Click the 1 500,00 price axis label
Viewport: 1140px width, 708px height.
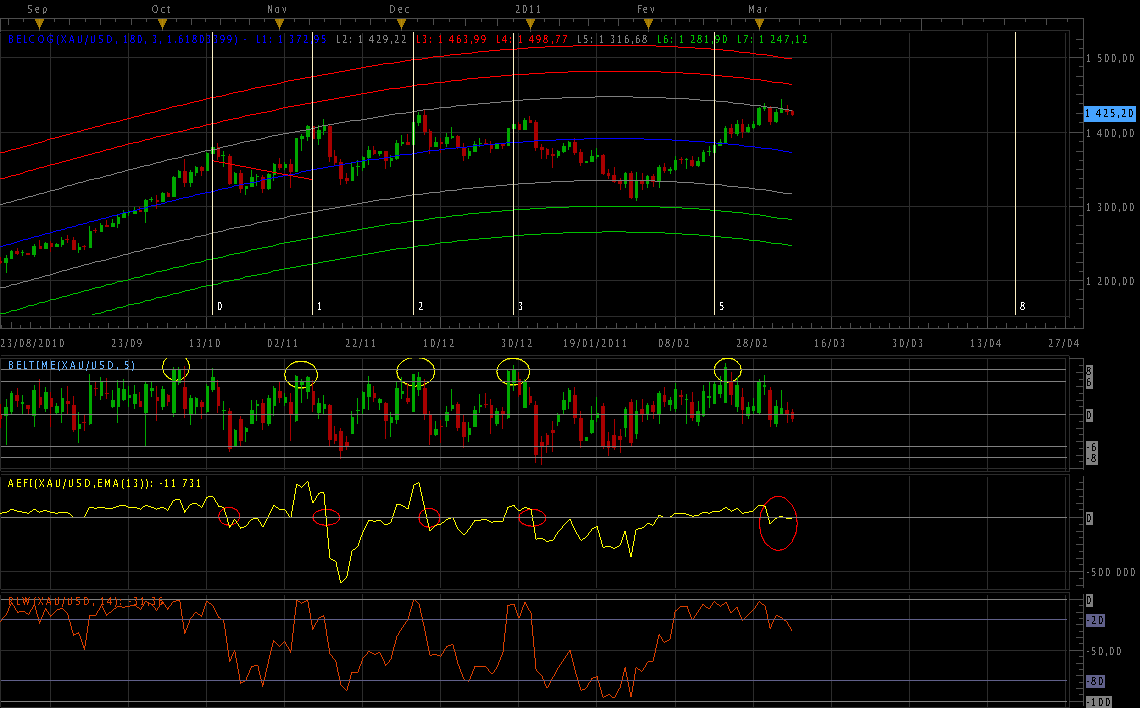click(1112, 59)
